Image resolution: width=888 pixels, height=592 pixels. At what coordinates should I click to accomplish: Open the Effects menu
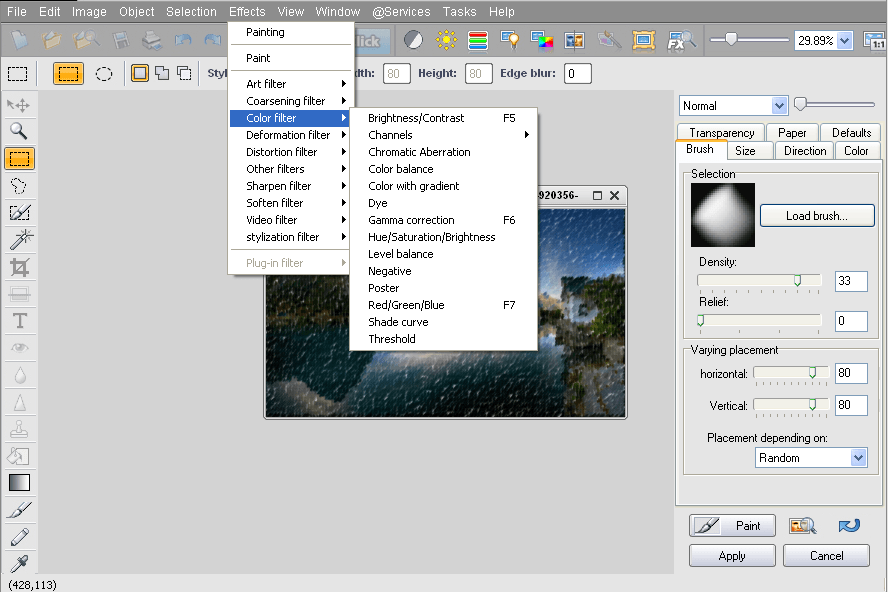[246, 11]
